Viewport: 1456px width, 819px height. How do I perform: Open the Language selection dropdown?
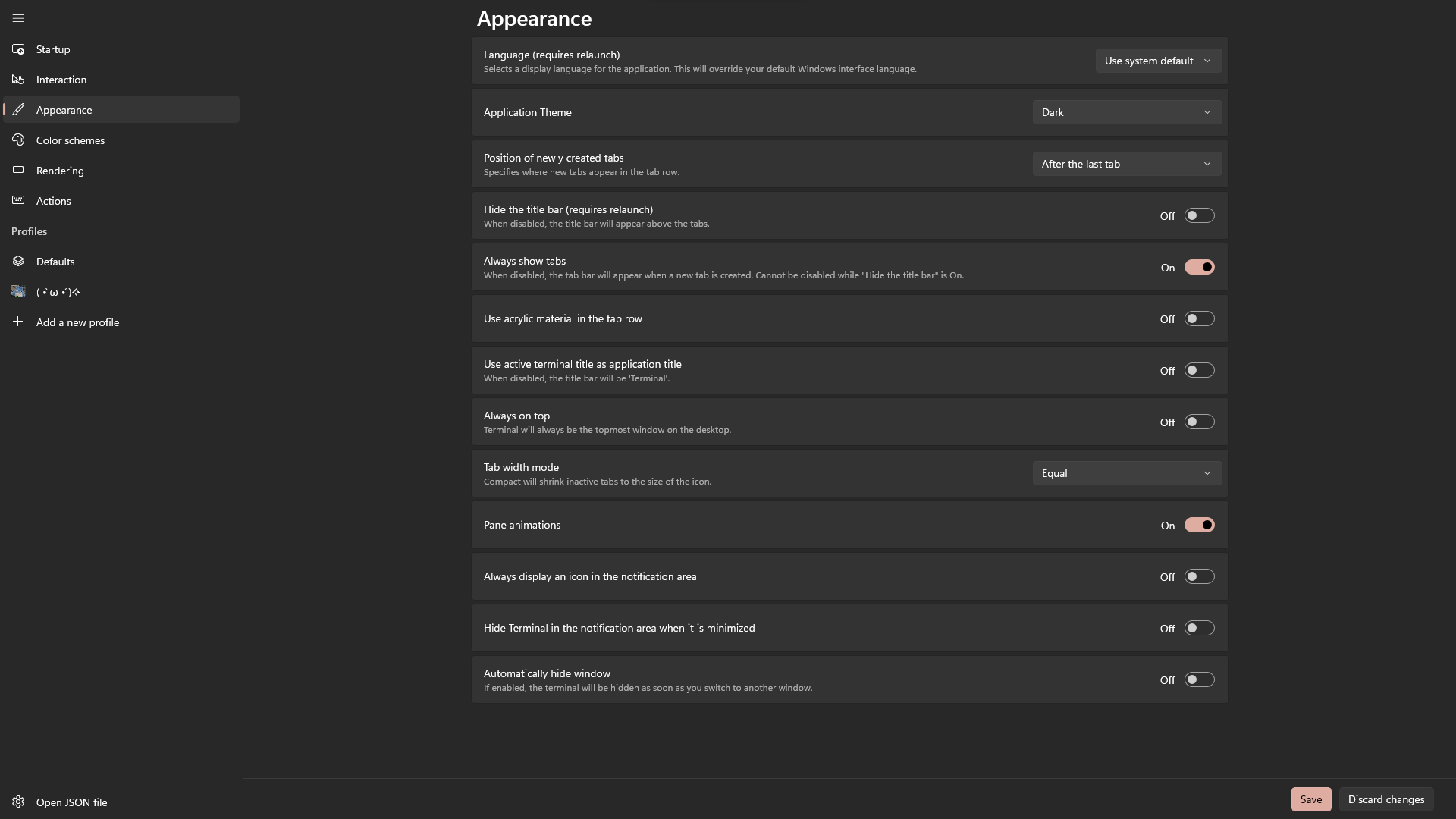click(1158, 60)
